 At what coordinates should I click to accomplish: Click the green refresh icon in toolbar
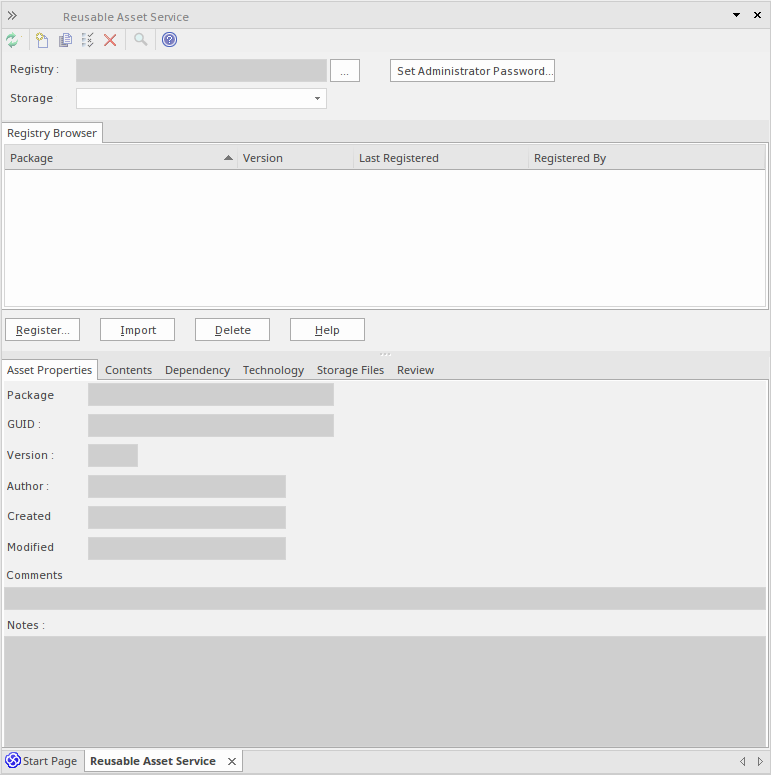coord(12,40)
